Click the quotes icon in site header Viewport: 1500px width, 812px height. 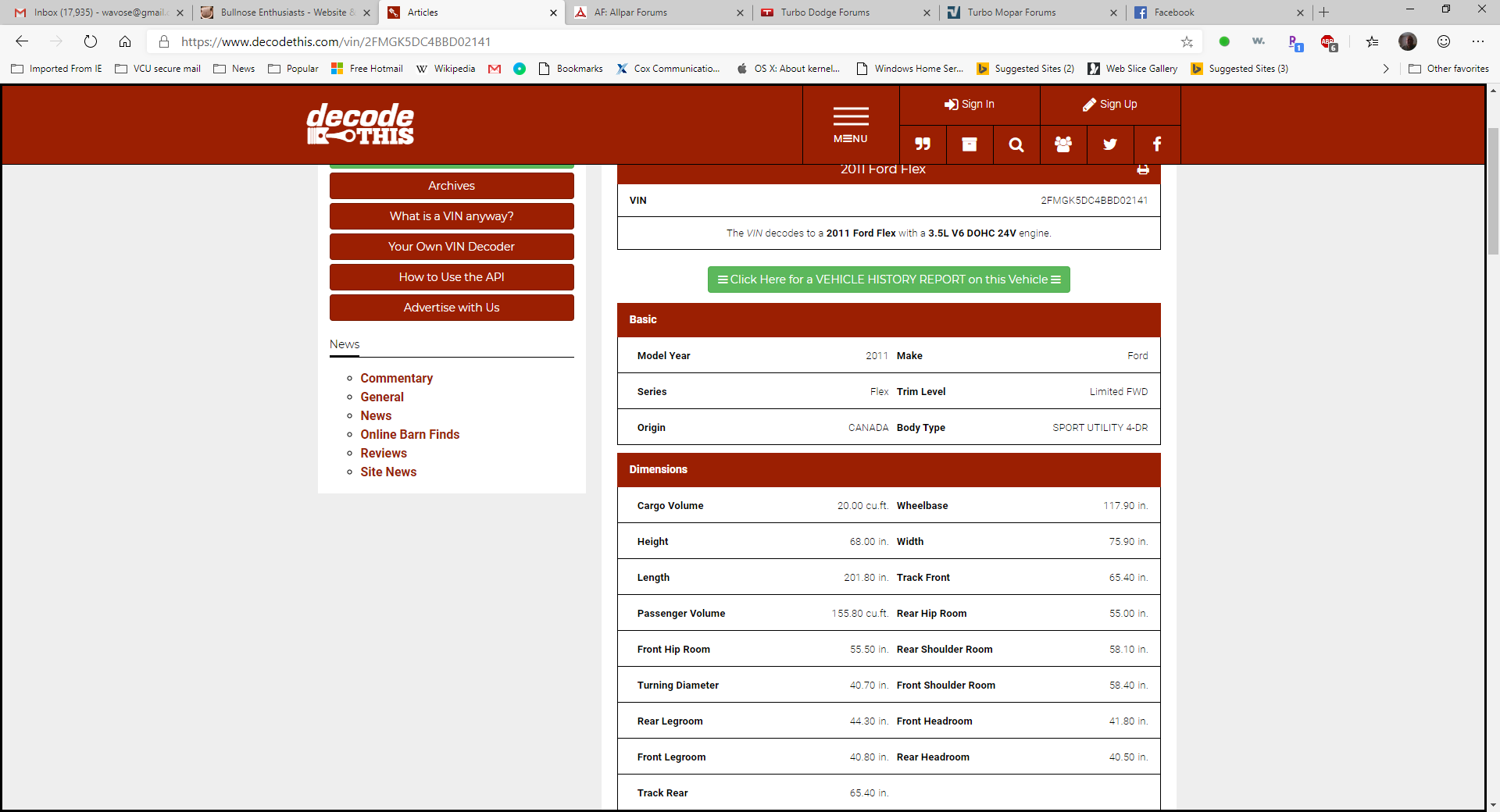click(x=923, y=144)
